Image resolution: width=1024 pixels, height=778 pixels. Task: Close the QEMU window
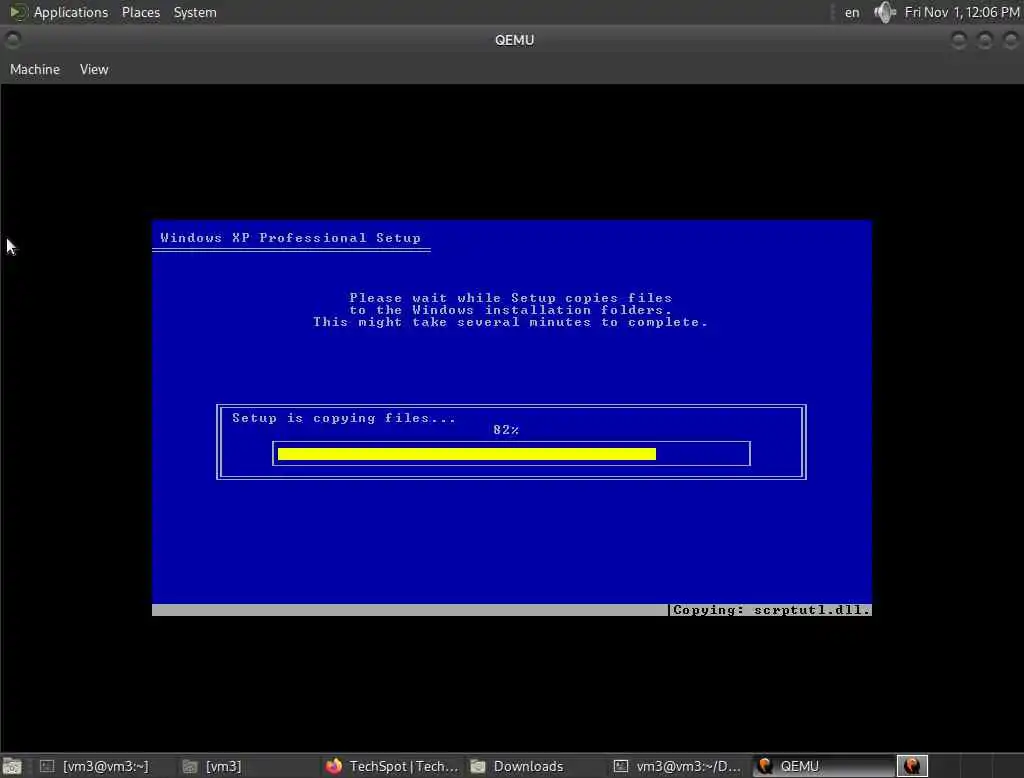(x=1011, y=41)
